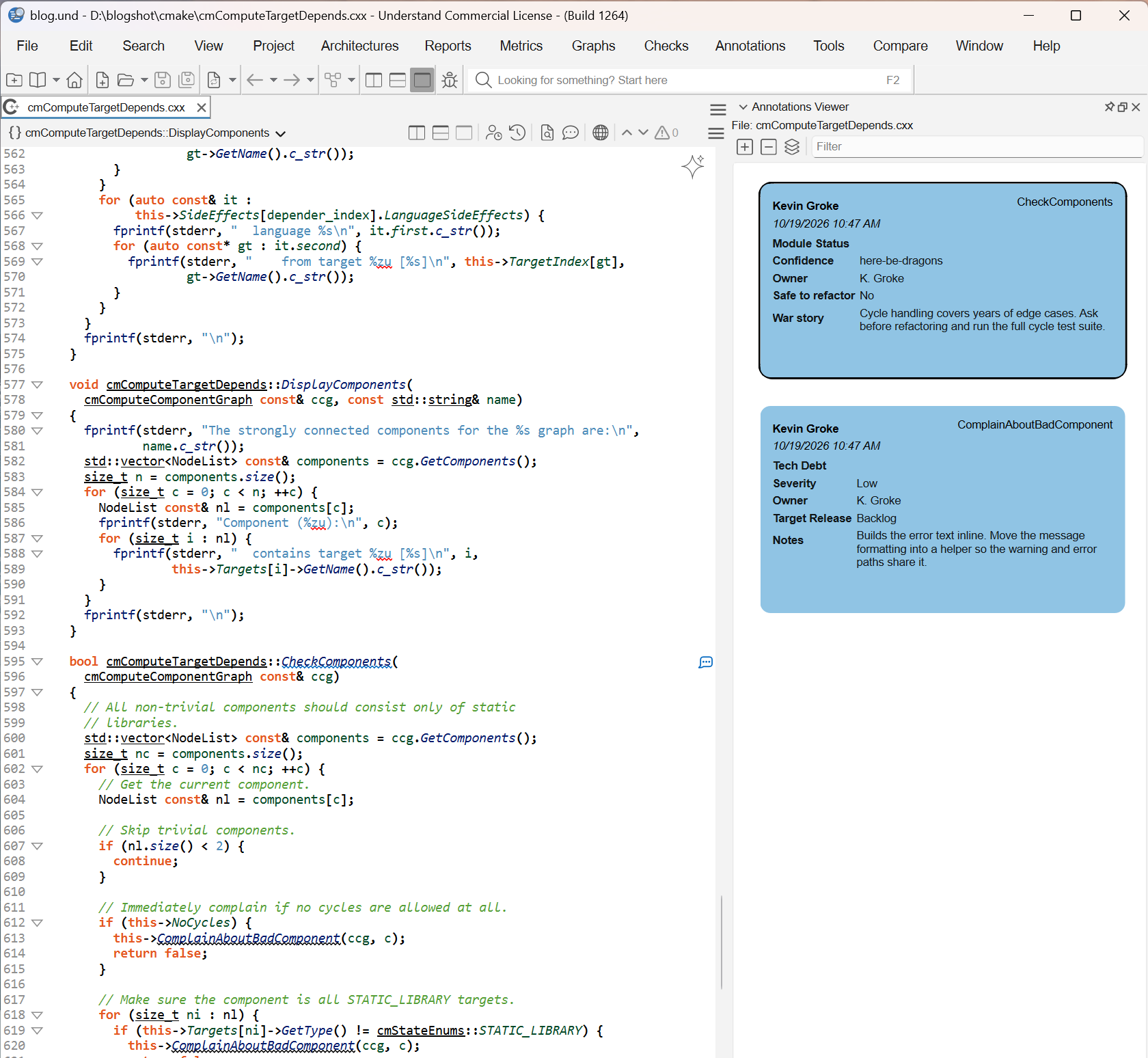Click the analyze/refresh file icon

pyautogui.click(x=214, y=80)
